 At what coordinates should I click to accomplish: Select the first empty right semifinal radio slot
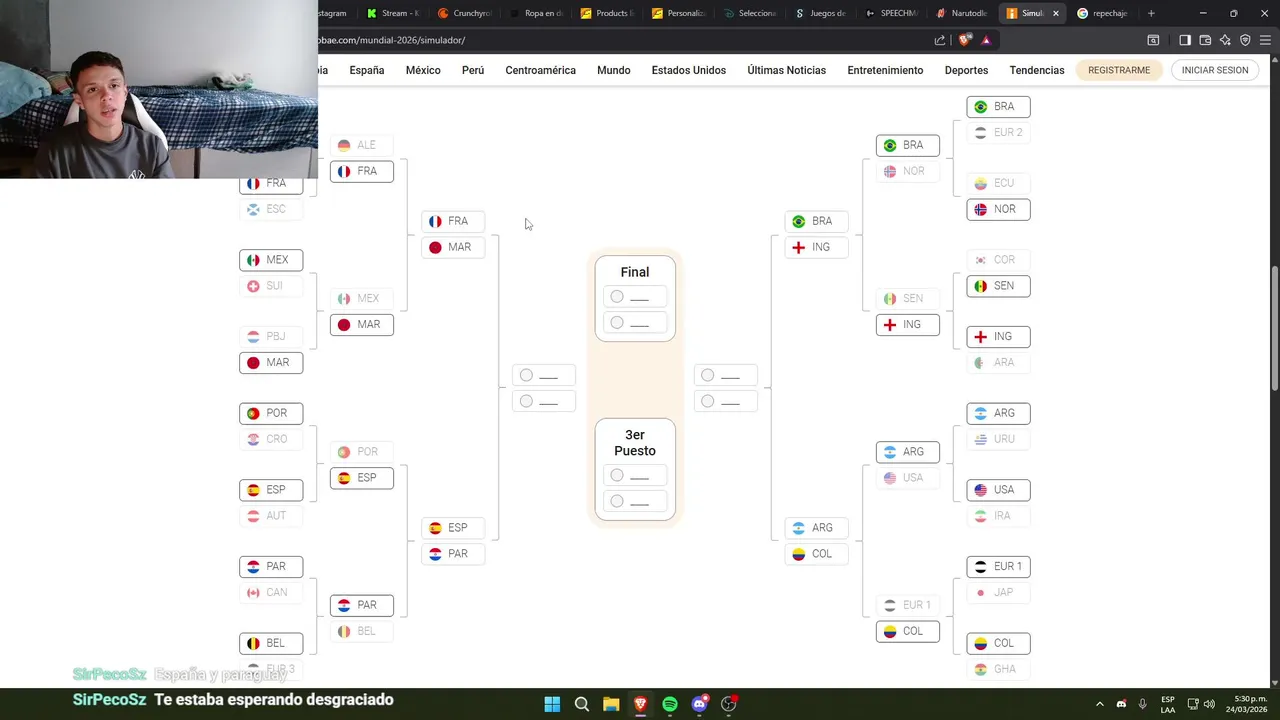707,375
